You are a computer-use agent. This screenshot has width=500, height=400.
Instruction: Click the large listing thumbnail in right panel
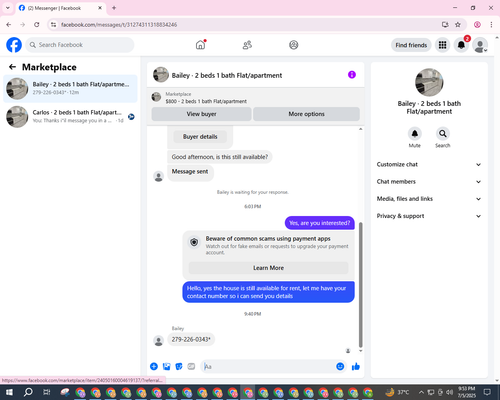(429, 82)
